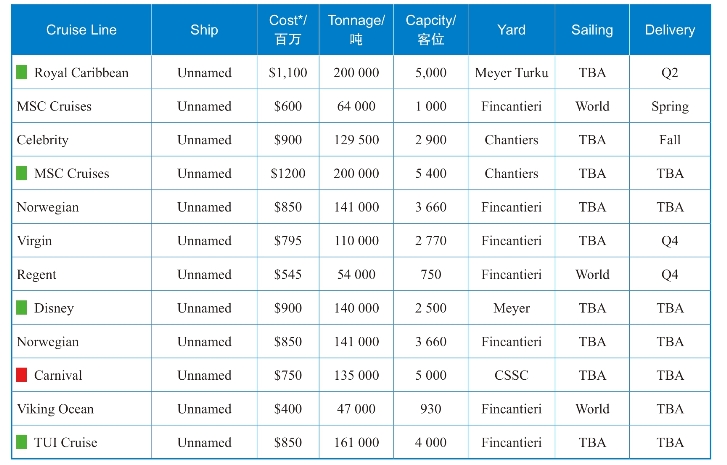Select the Spring delivery cell

coord(669,107)
